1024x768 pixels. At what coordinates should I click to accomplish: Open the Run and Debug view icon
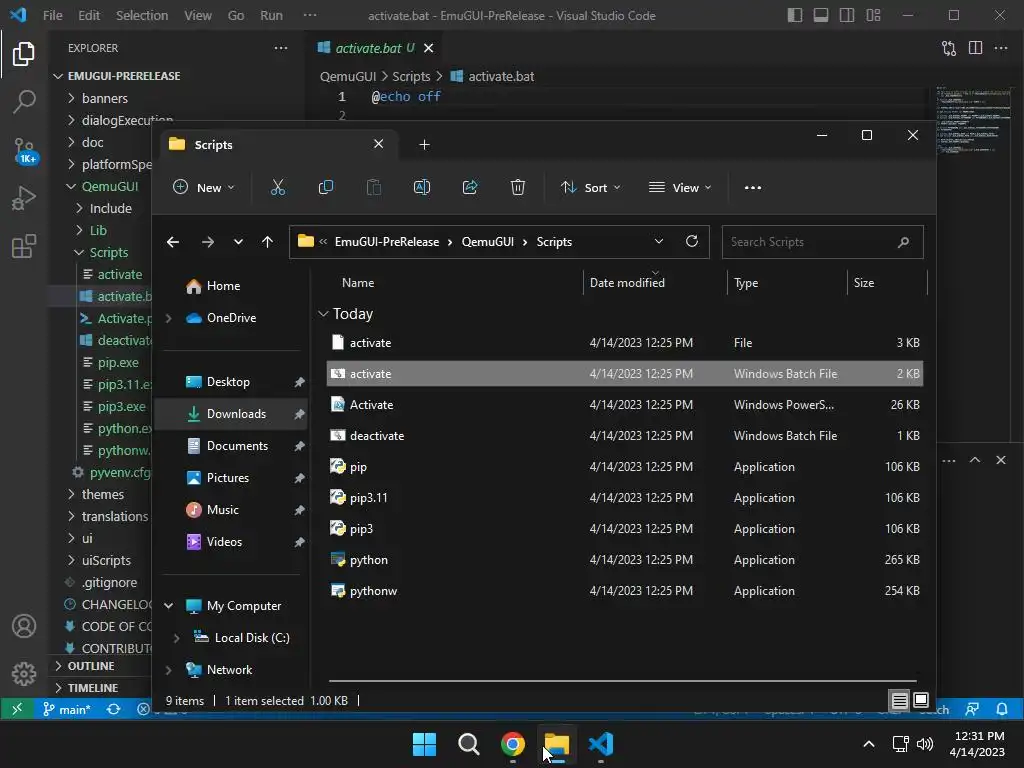pos(24,198)
